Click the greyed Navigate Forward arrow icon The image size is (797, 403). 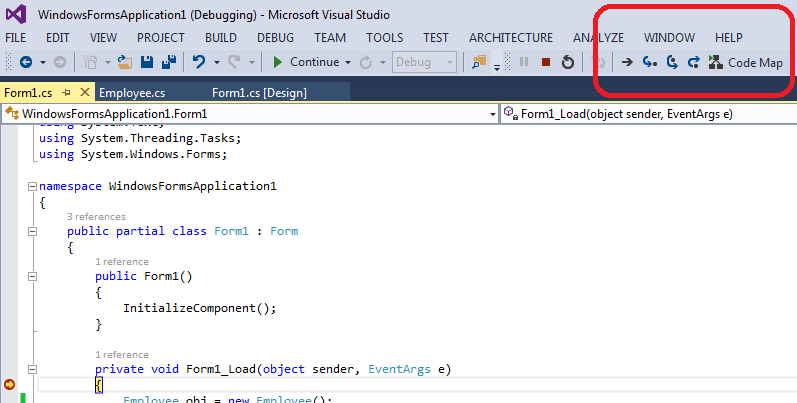(60, 62)
